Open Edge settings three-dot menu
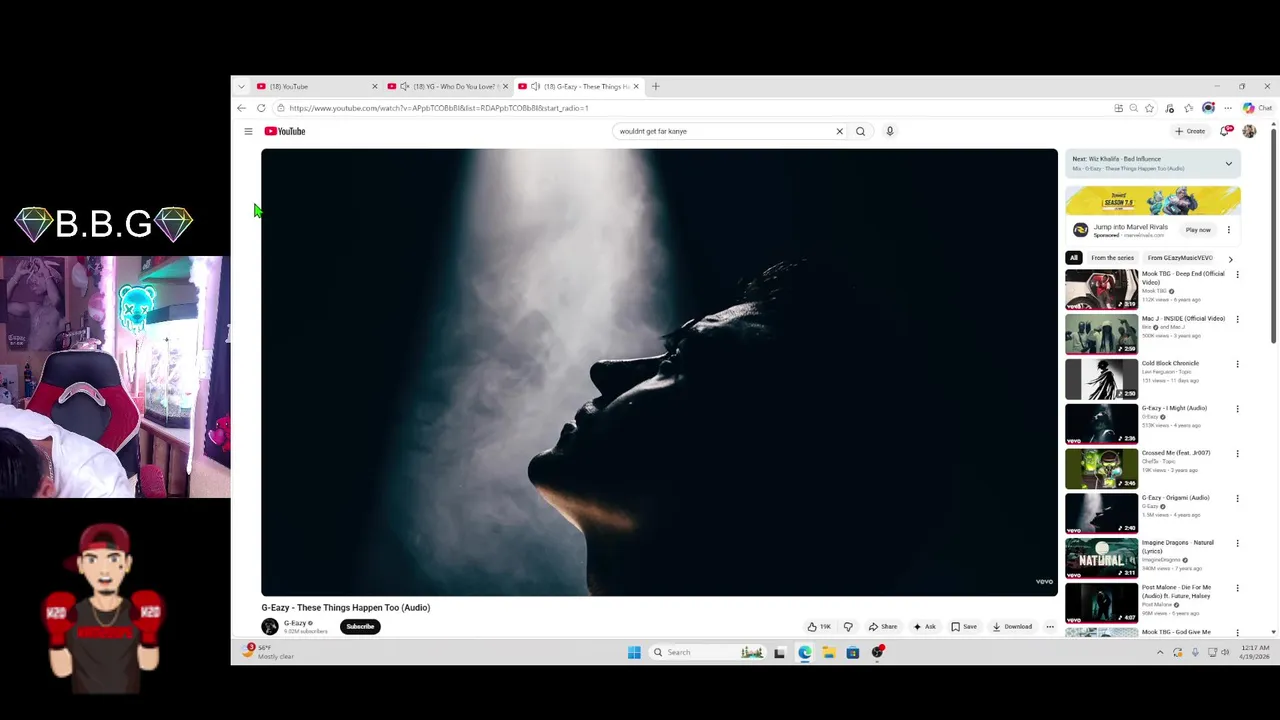The image size is (1280, 720). 1228,108
